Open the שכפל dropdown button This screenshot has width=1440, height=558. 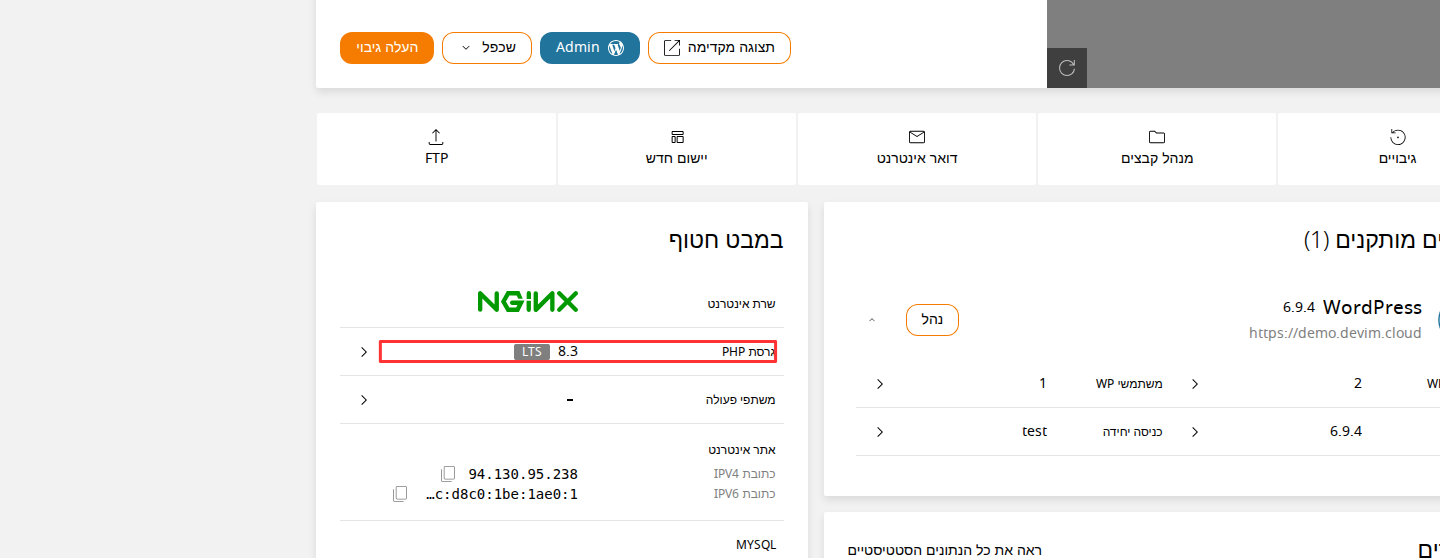486,48
